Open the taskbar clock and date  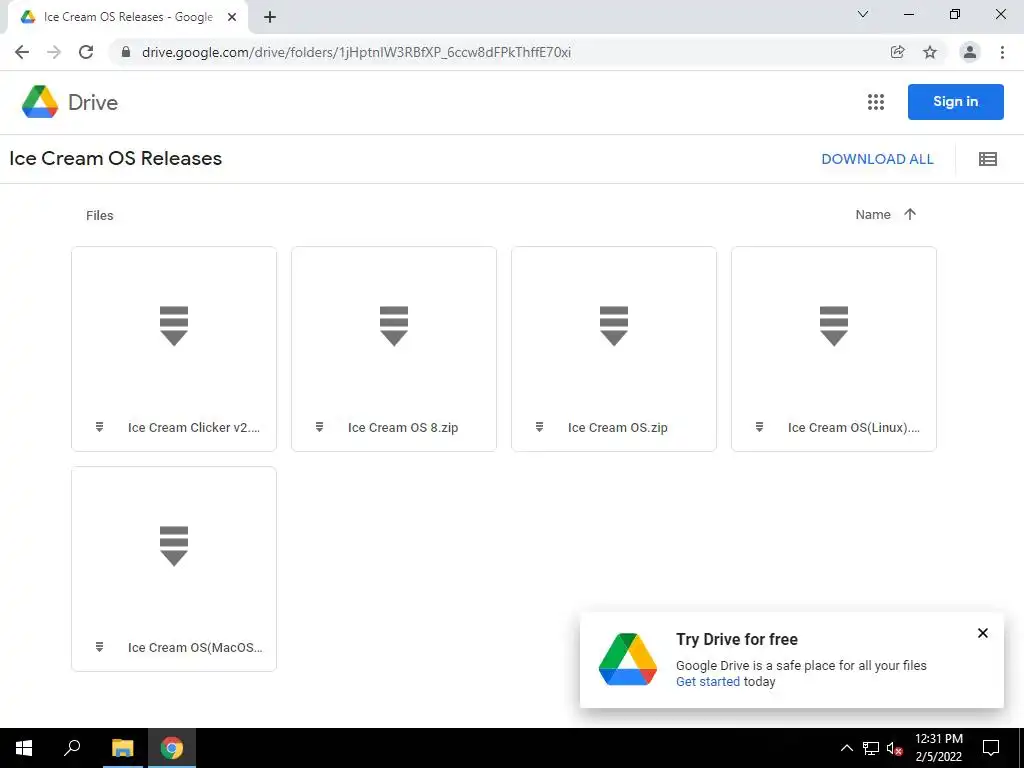point(939,748)
